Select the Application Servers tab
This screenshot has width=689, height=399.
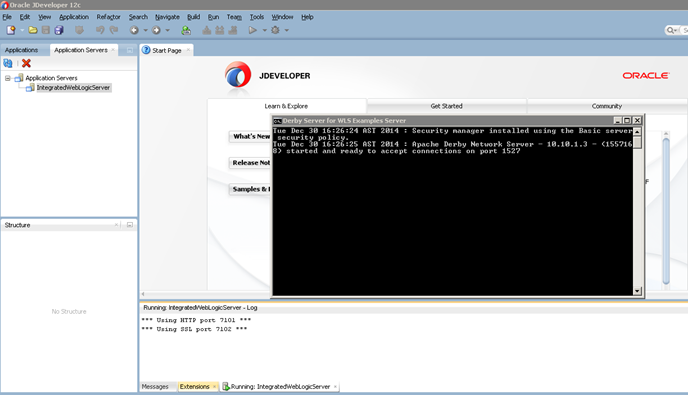(80, 50)
